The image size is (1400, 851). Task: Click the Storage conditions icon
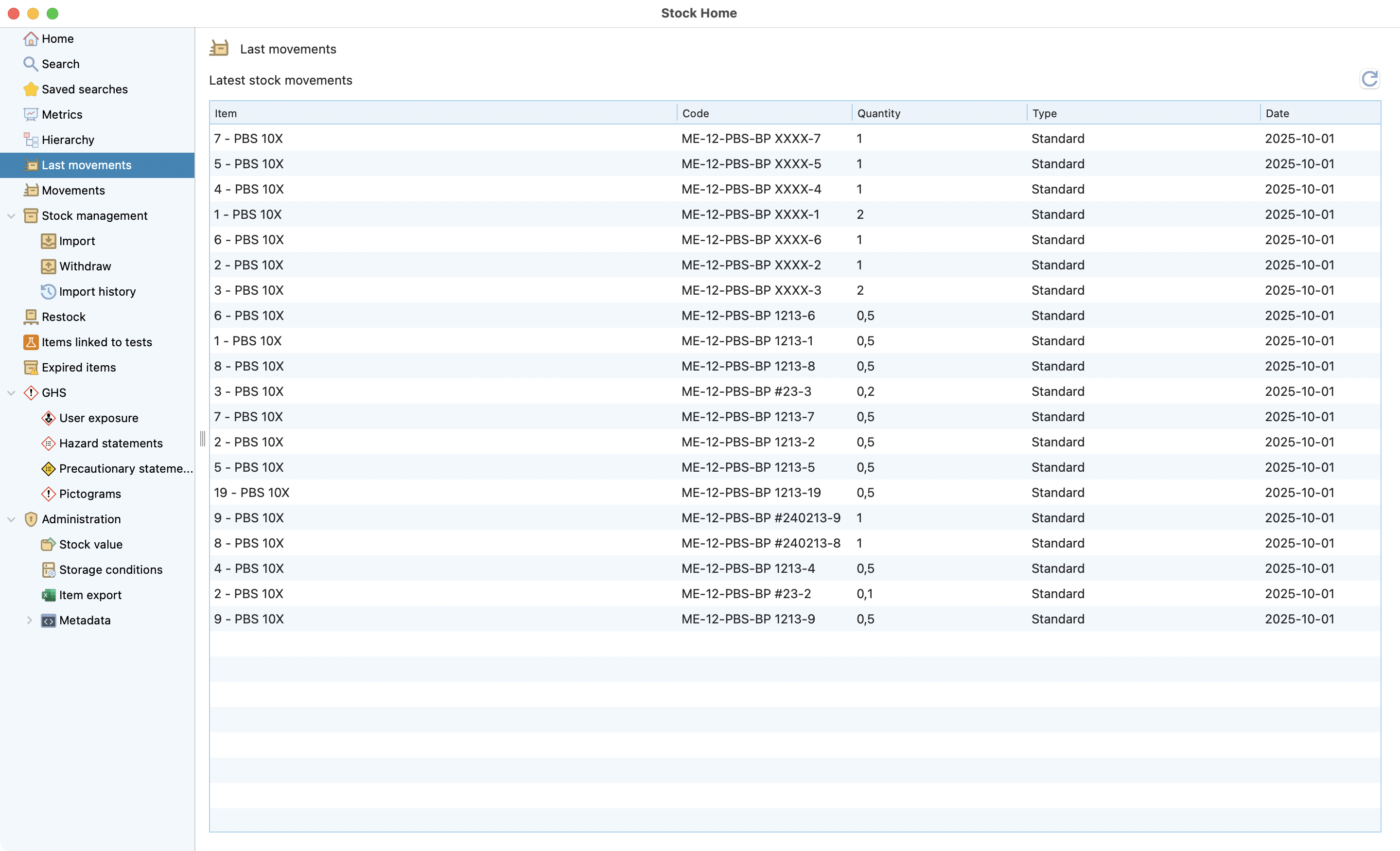click(48, 569)
